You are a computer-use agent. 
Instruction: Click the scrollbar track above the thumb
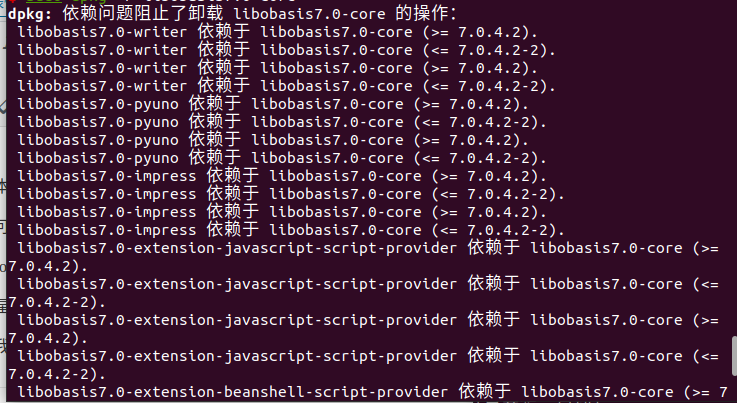pyautogui.click(x=734, y=169)
